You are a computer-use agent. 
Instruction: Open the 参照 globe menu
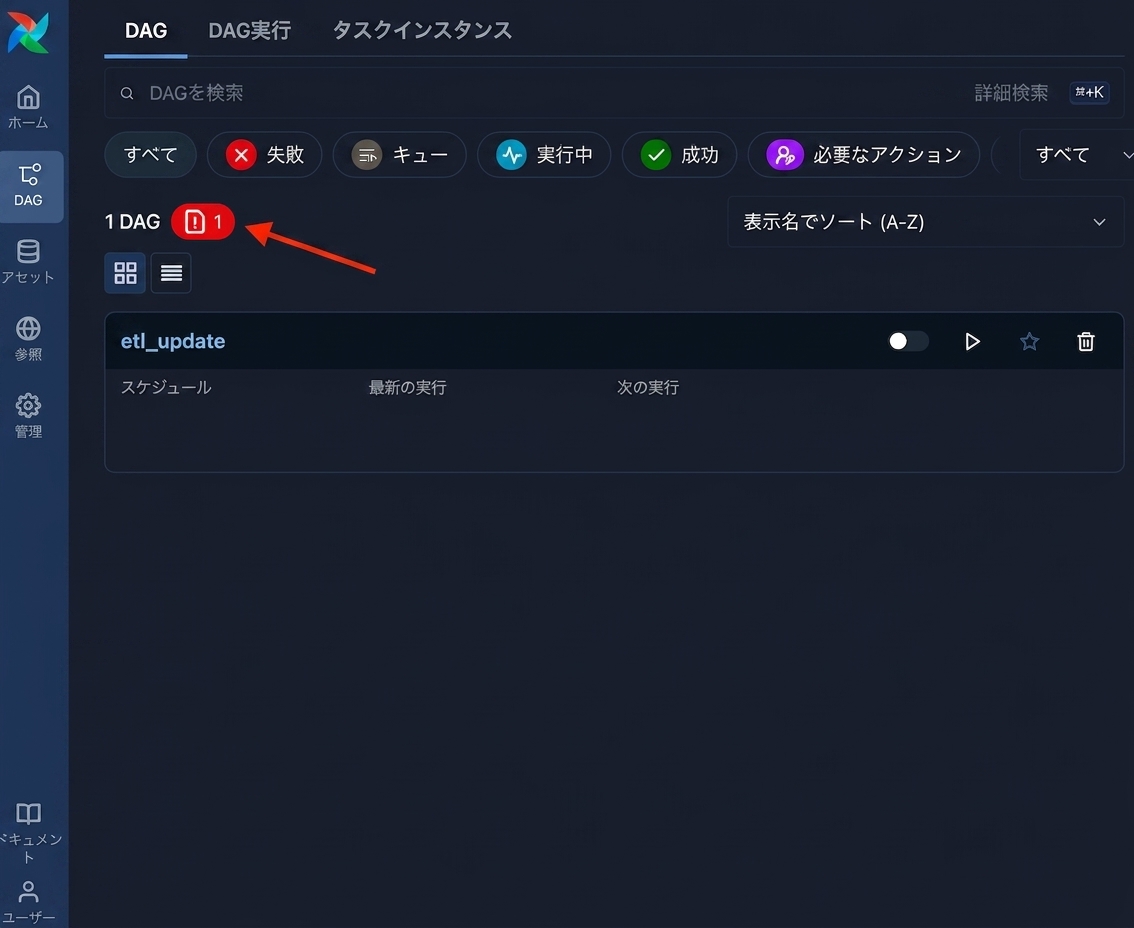coord(28,339)
